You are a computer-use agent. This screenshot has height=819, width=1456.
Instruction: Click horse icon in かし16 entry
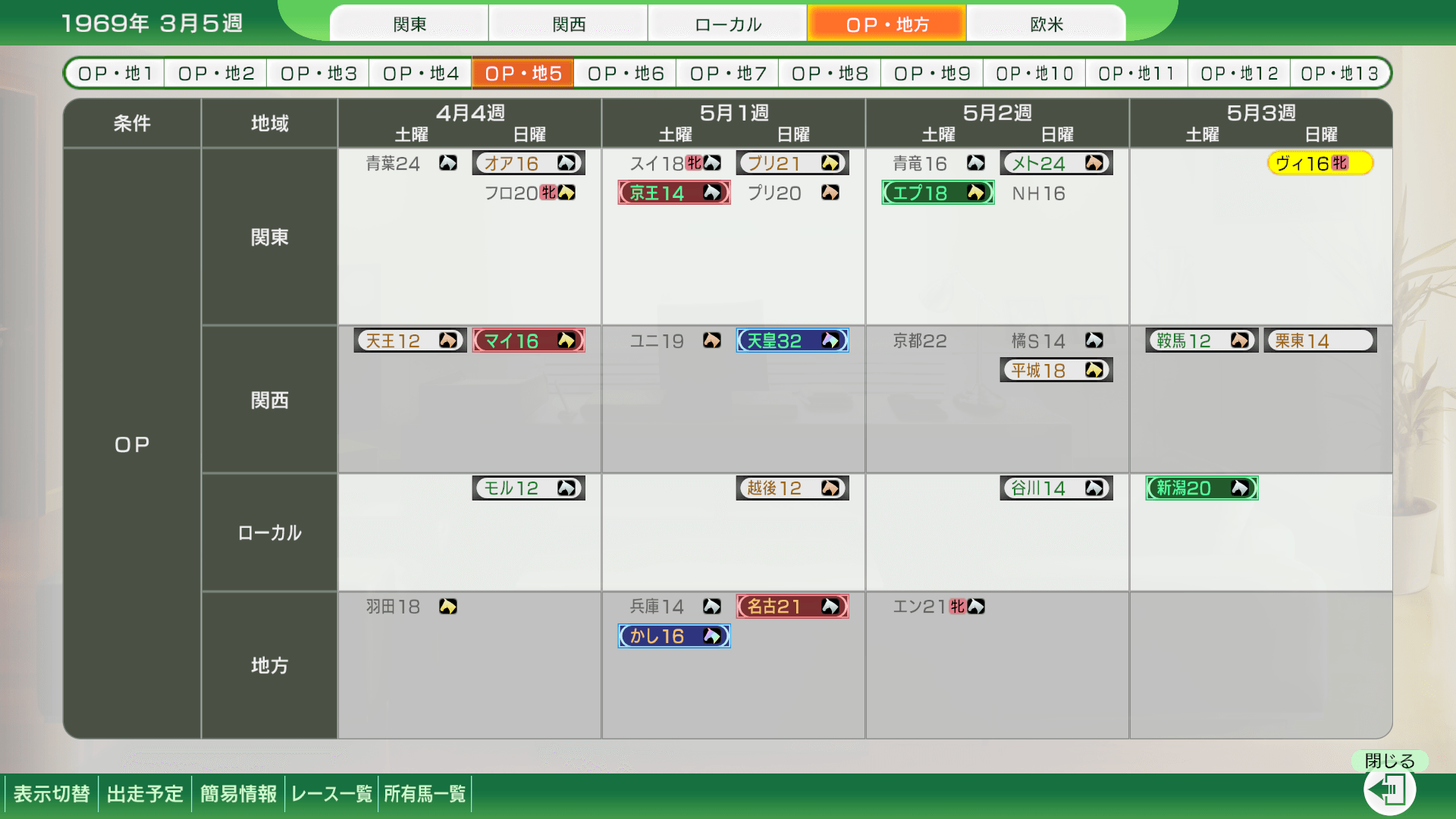coord(711,636)
